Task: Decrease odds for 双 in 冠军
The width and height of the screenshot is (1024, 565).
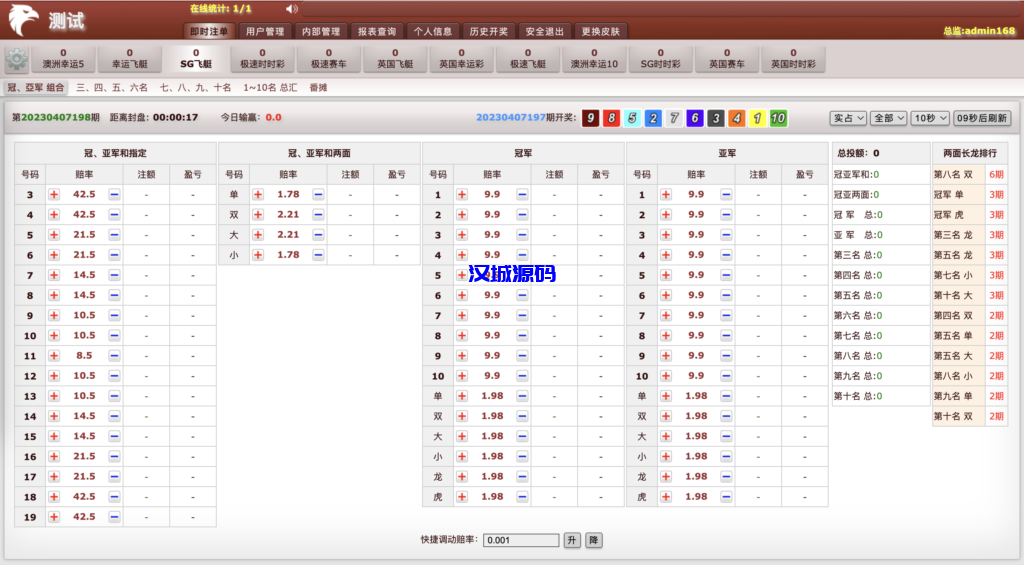Action: point(522,416)
